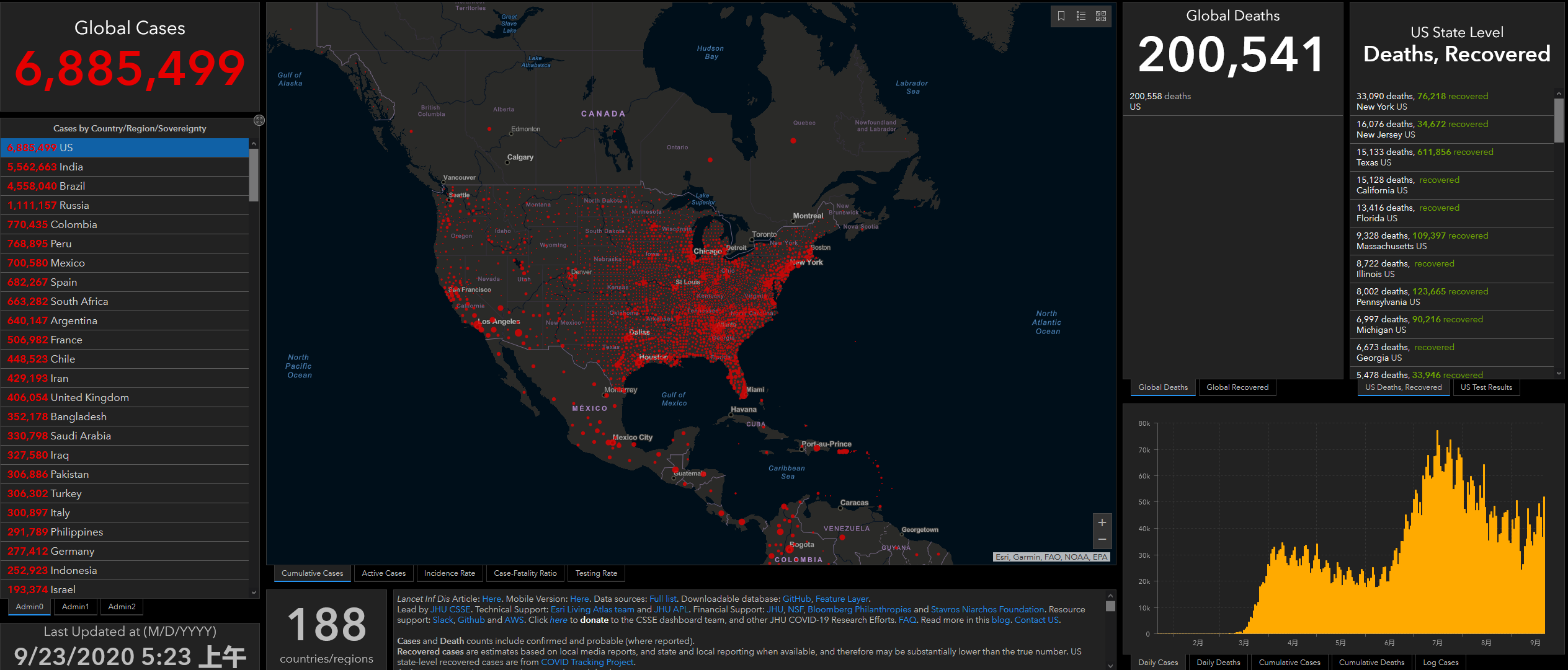Screen dimensions: 1568x670
Task: Switch chart to Log Cases
Action: (x=1440, y=663)
